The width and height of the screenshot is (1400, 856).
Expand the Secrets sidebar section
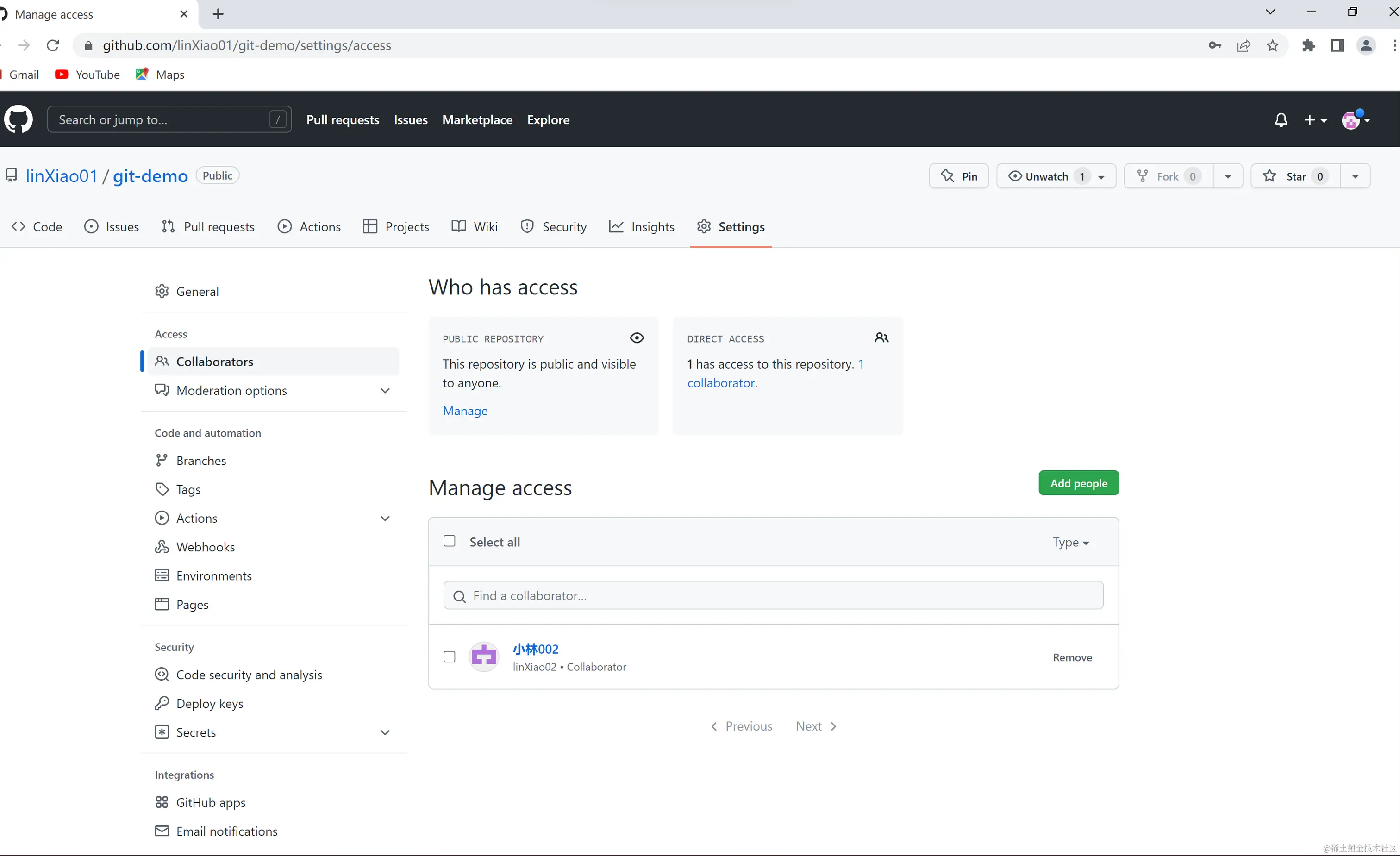click(385, 733)
